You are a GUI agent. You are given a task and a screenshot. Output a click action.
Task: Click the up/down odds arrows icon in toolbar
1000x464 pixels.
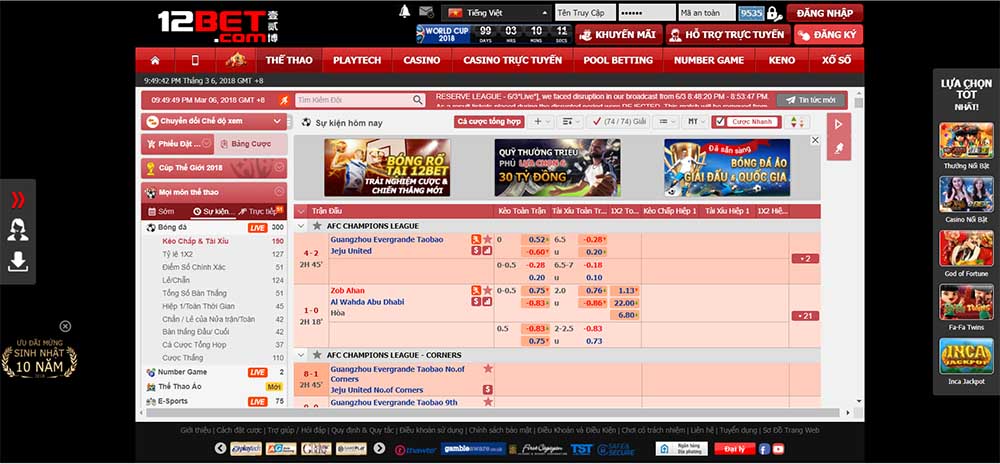point(797,122)
